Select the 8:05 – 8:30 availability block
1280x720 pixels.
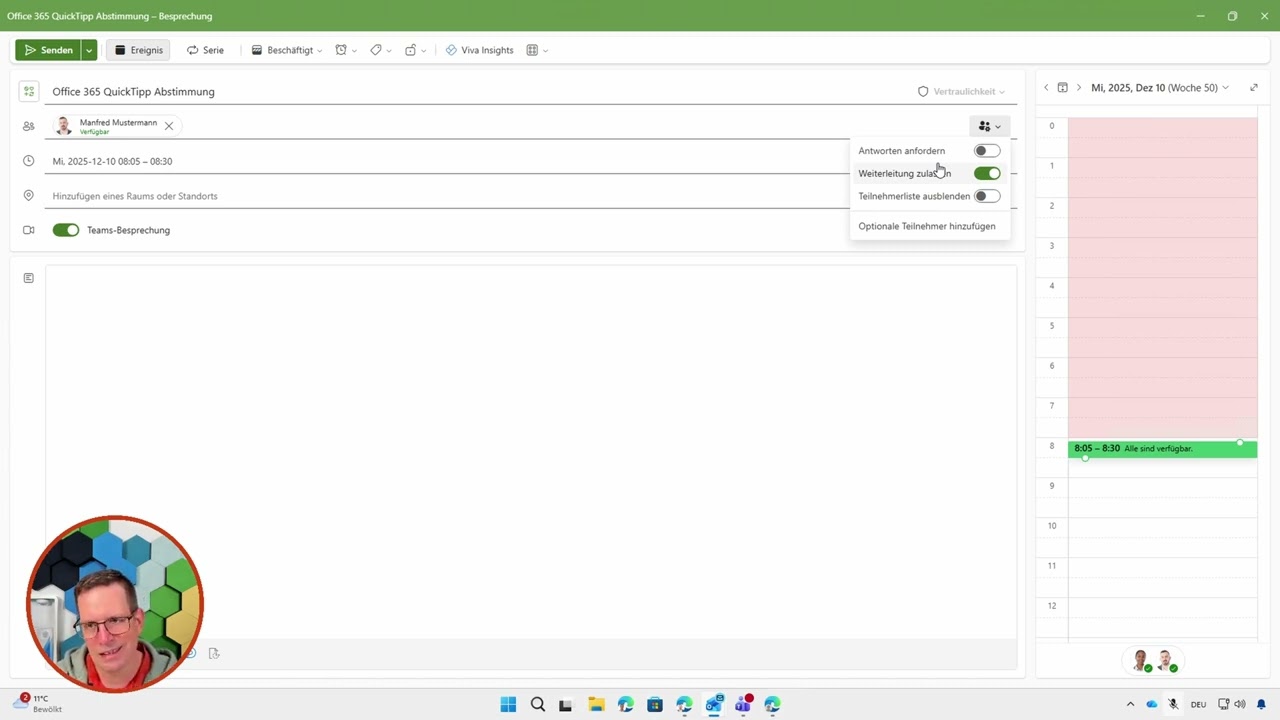tap(1162, 449)
